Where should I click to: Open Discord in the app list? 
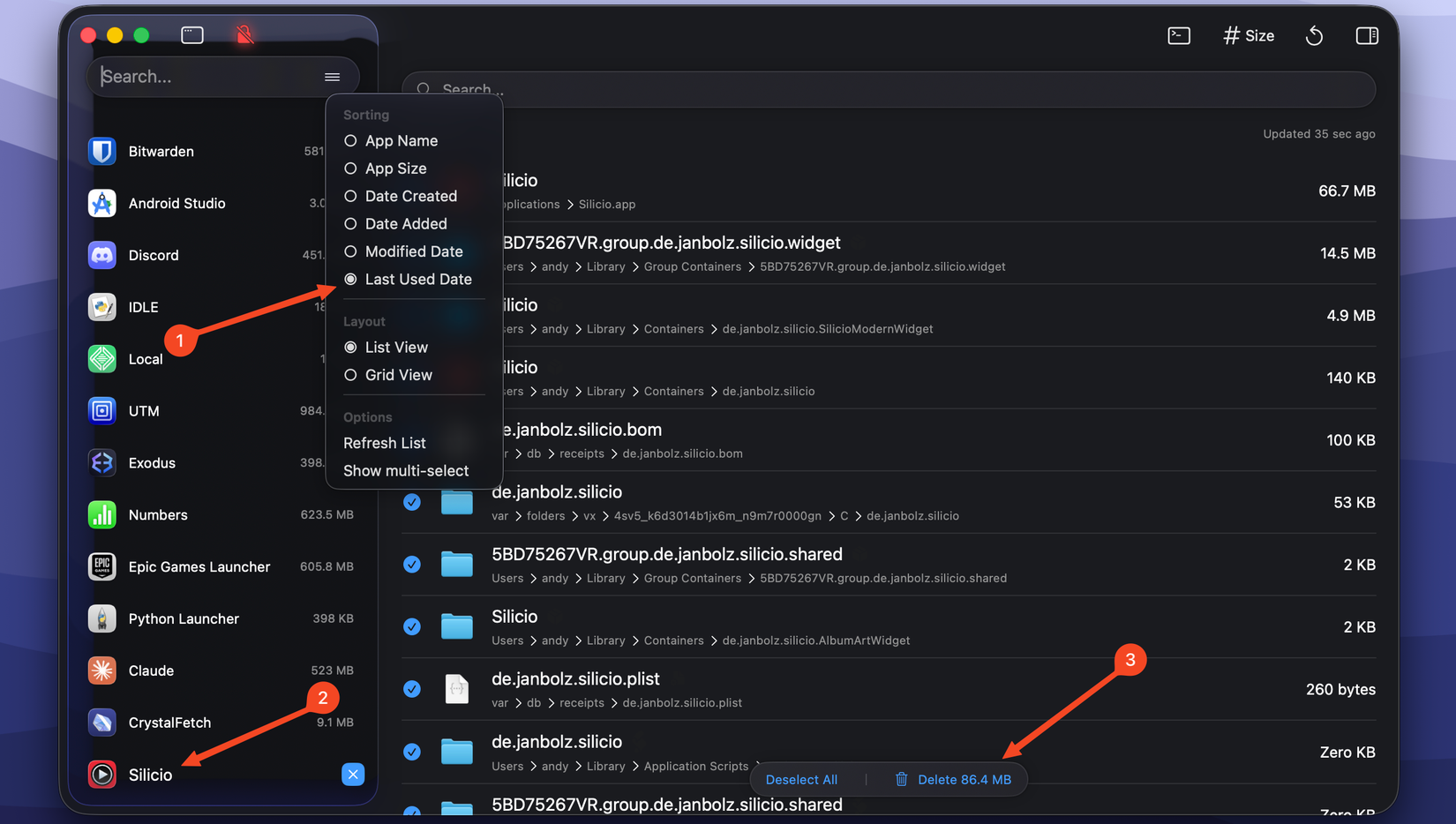pyautogui.click(x=154, y=255)
